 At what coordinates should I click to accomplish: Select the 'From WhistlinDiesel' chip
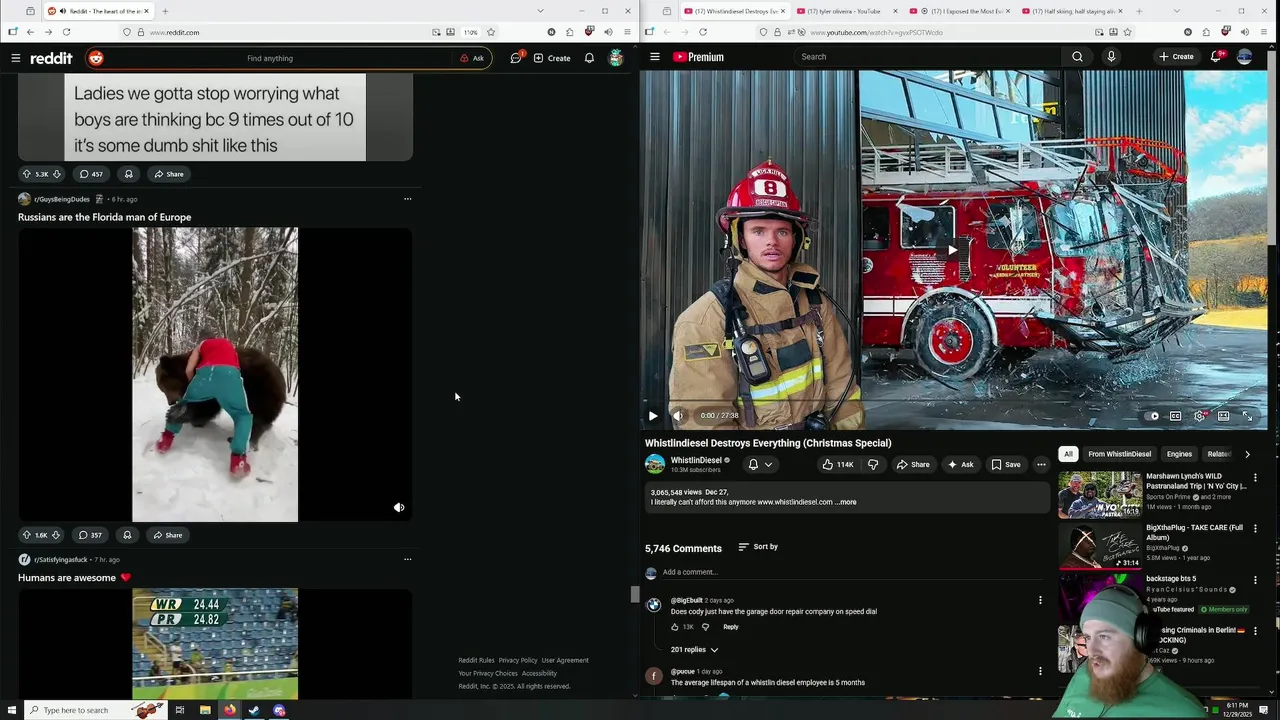click(1120, 454)
